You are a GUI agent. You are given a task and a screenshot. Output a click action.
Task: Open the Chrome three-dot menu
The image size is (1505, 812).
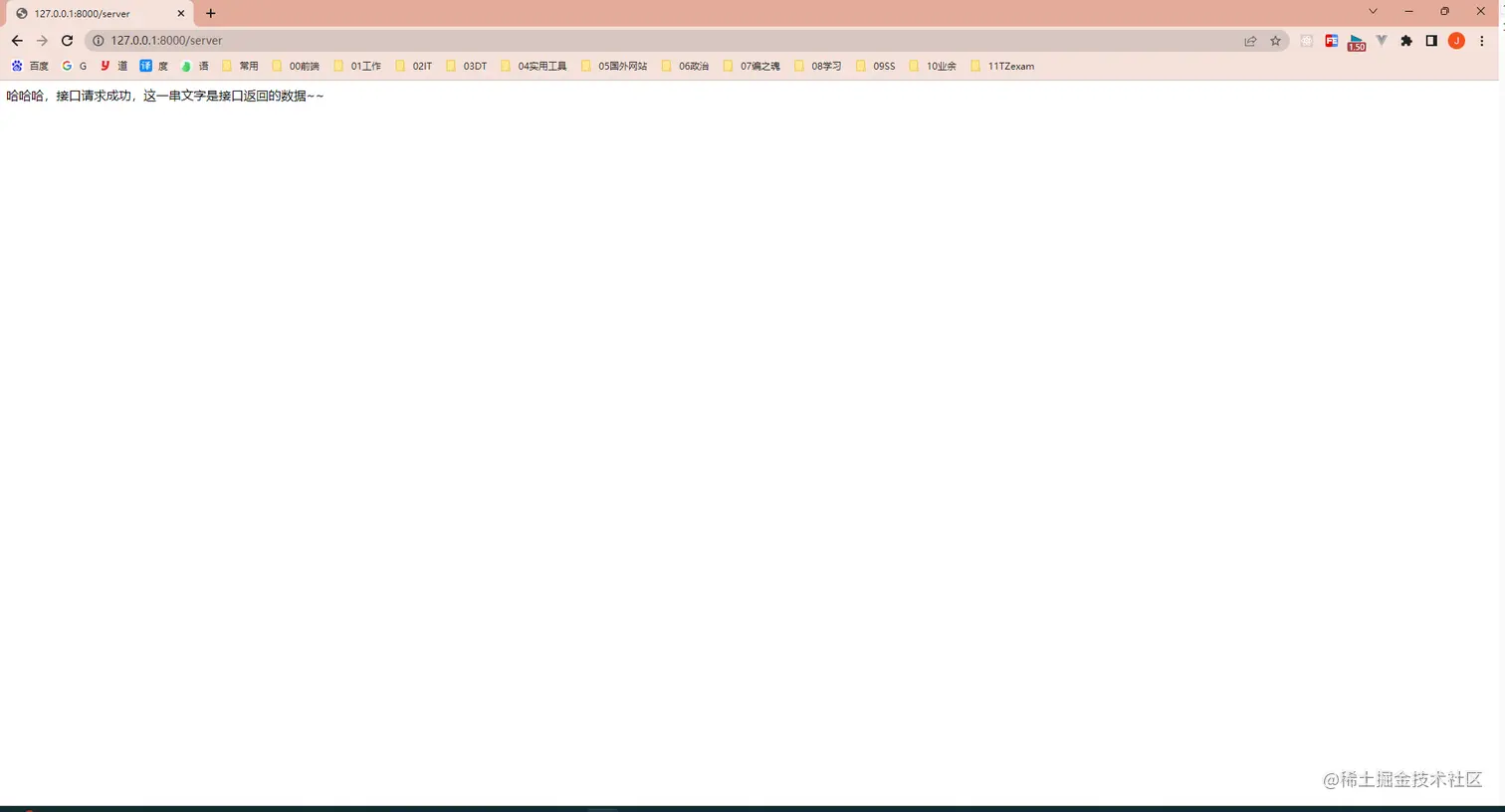point(1482,41)
